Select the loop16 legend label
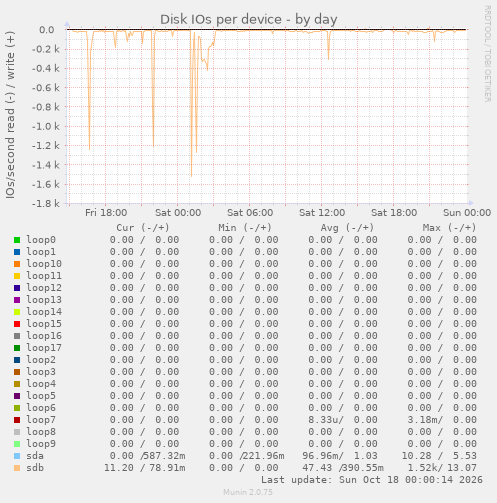The image size is (497, 503). pyautogui.click(x=44, y=336)
